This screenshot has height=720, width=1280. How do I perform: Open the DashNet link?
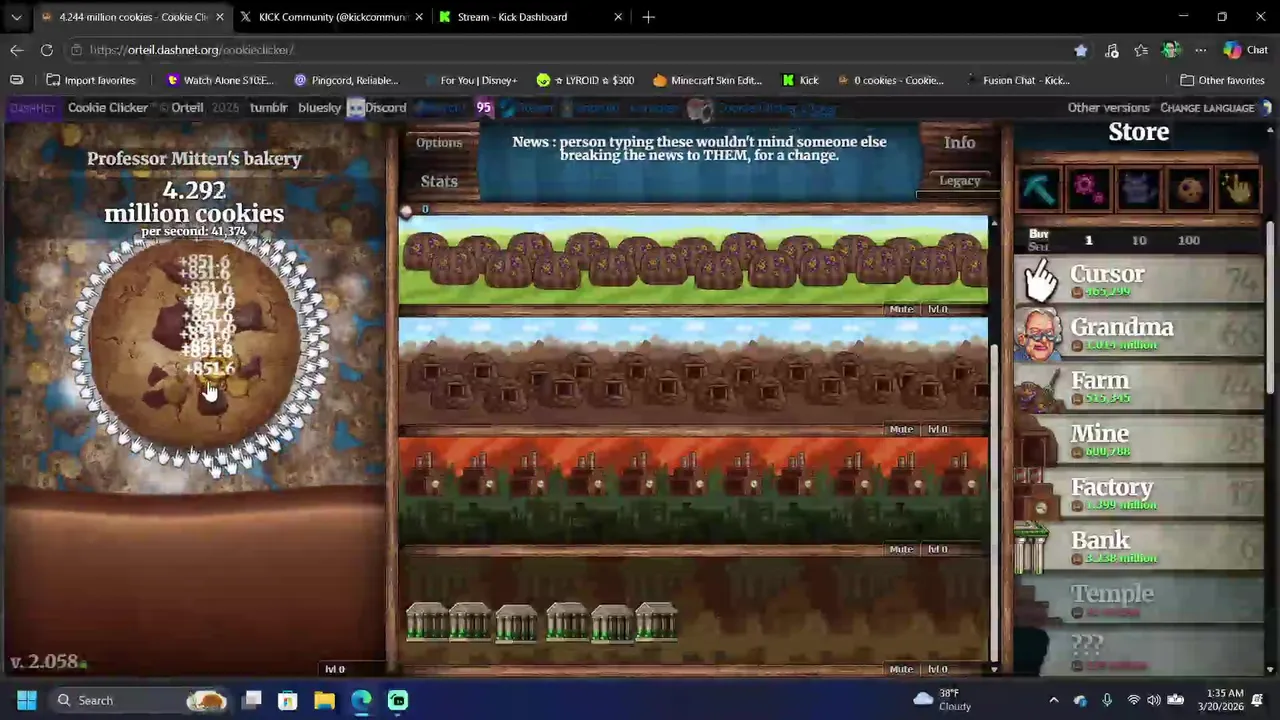pos(32,108)
